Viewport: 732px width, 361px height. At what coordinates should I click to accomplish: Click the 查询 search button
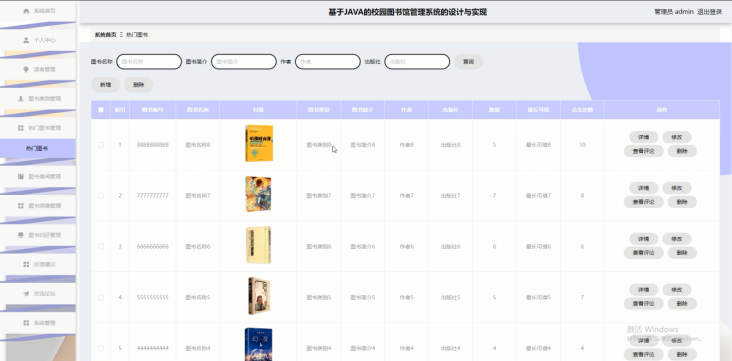(x=468, y=62)
